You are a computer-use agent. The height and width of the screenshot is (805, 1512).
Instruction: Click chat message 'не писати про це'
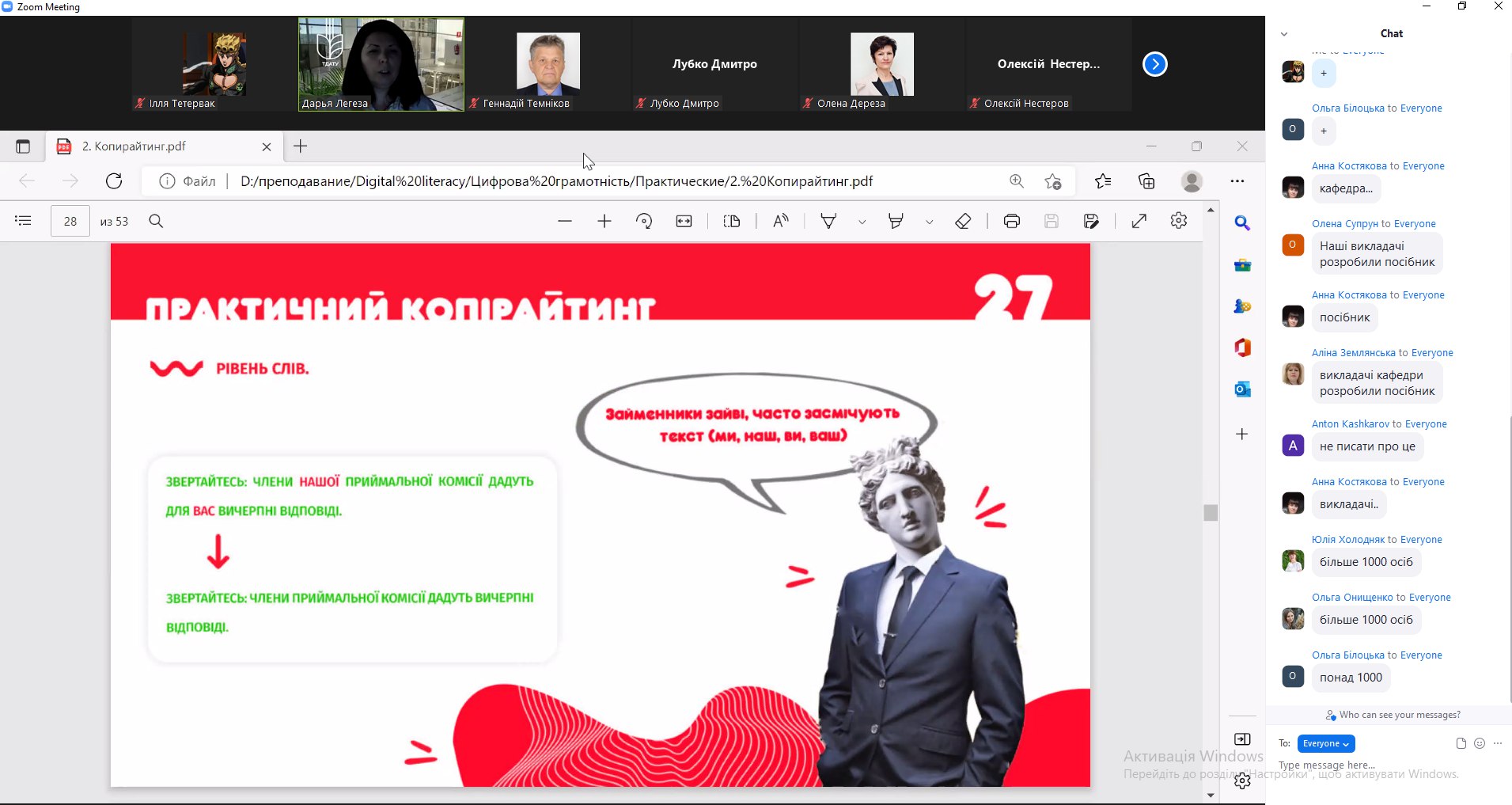click(x=1367, y=446)
